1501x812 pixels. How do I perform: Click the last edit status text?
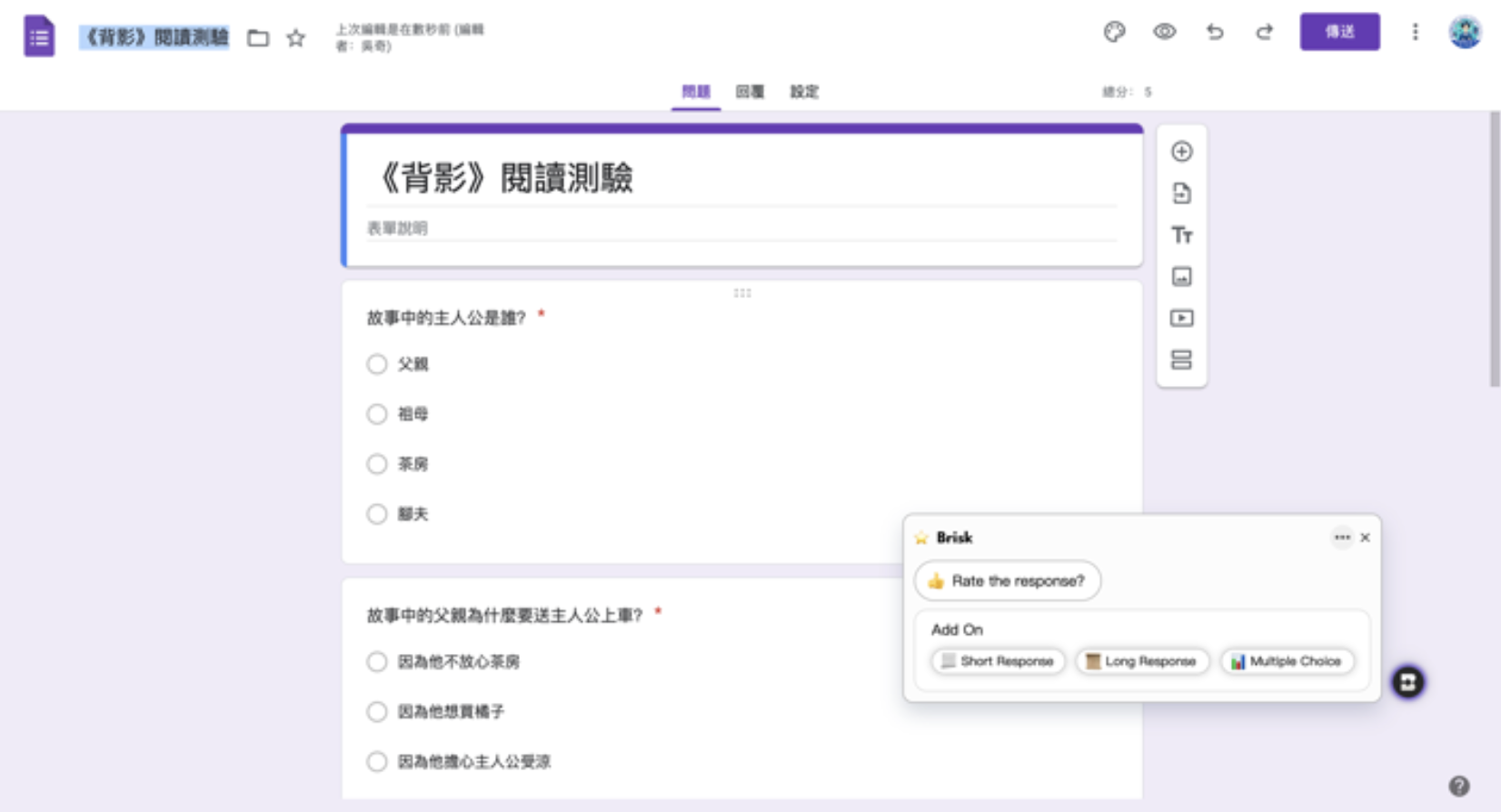click(410, 37)
